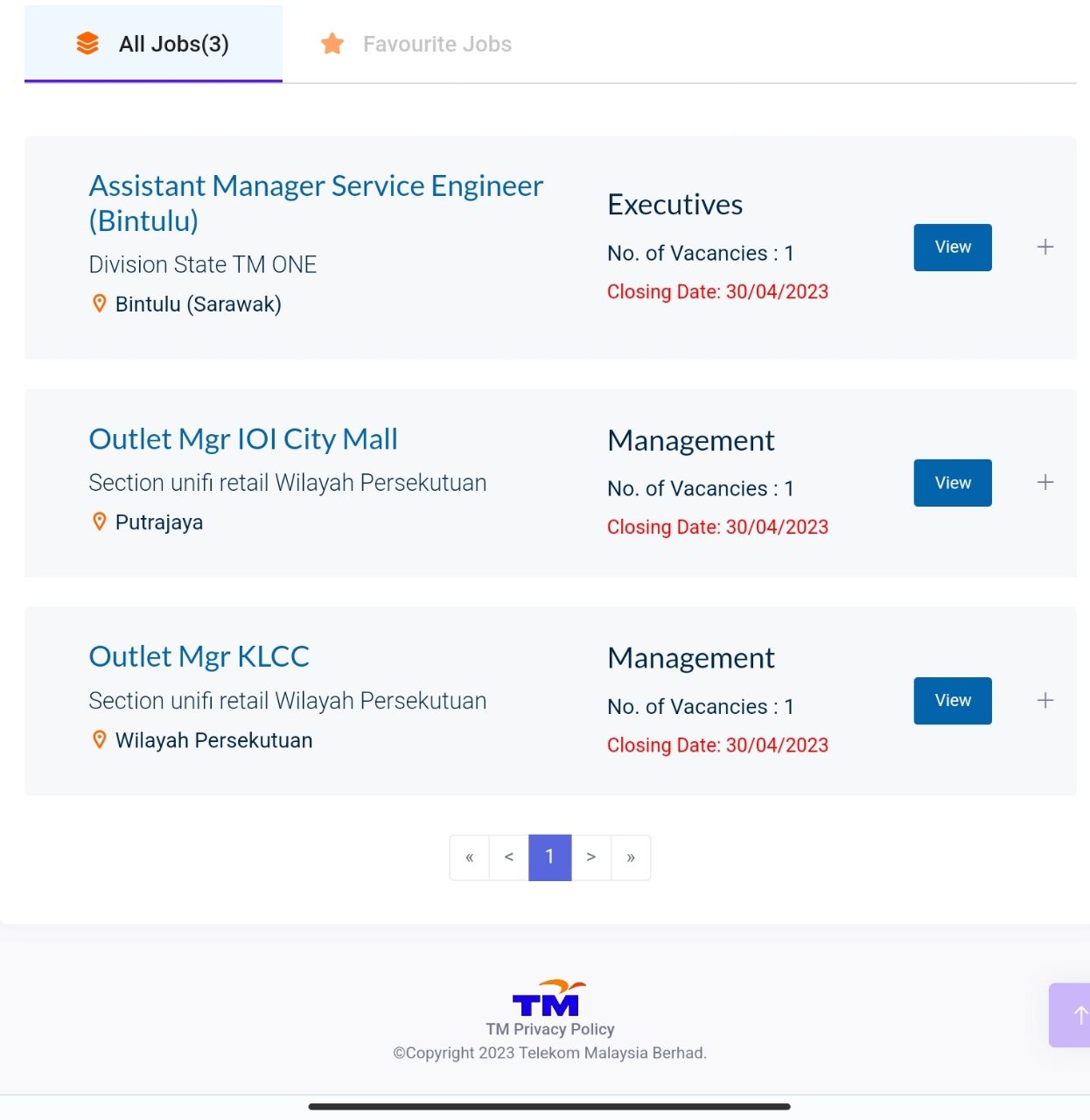Image resolution: width=1090 pixels, height=1120 pixels.
Task: Click the location pin next to Bintulu (Sarawak)
Action: (100, 304)
